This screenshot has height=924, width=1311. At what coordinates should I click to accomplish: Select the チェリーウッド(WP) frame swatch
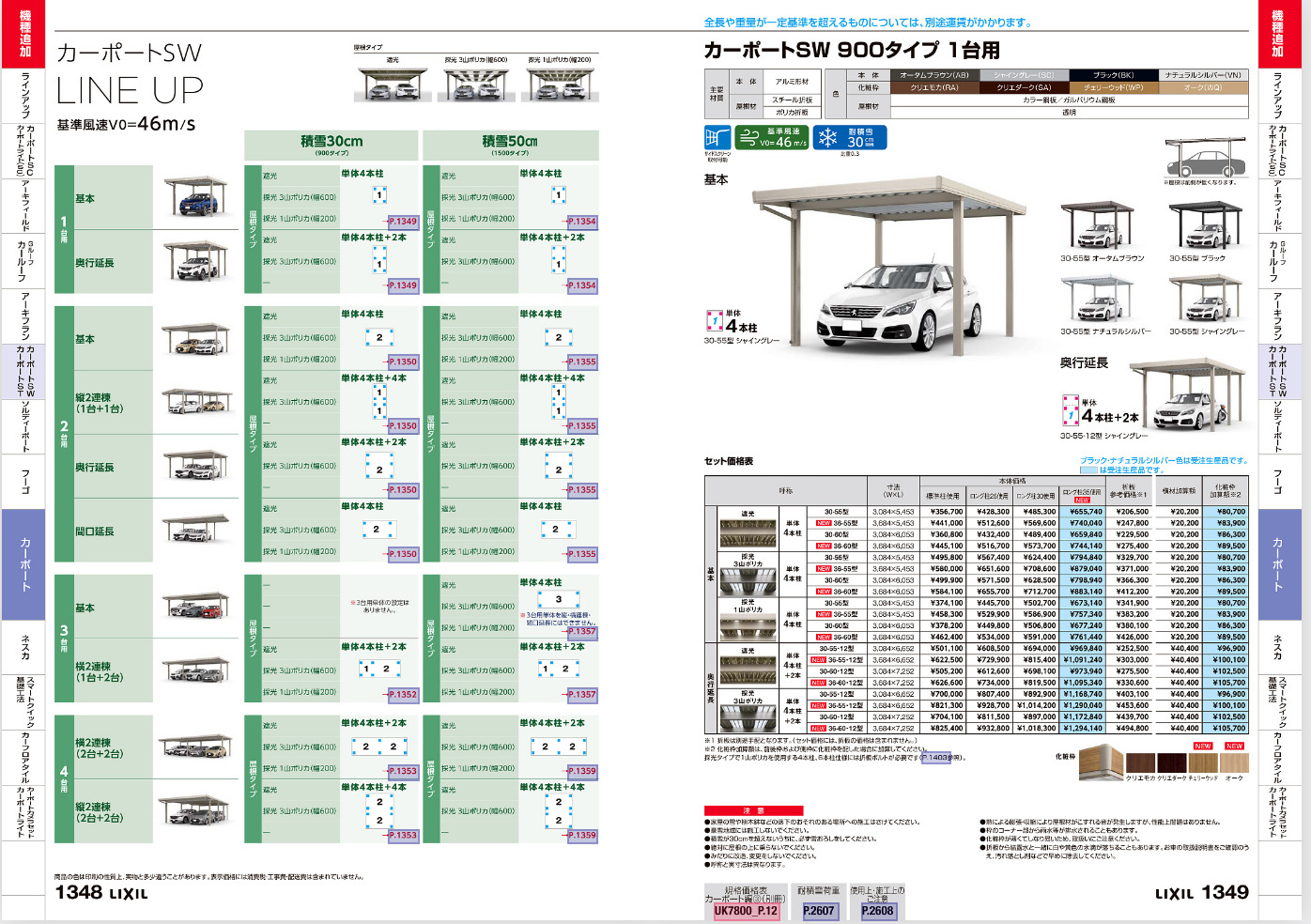(1114, 87)
